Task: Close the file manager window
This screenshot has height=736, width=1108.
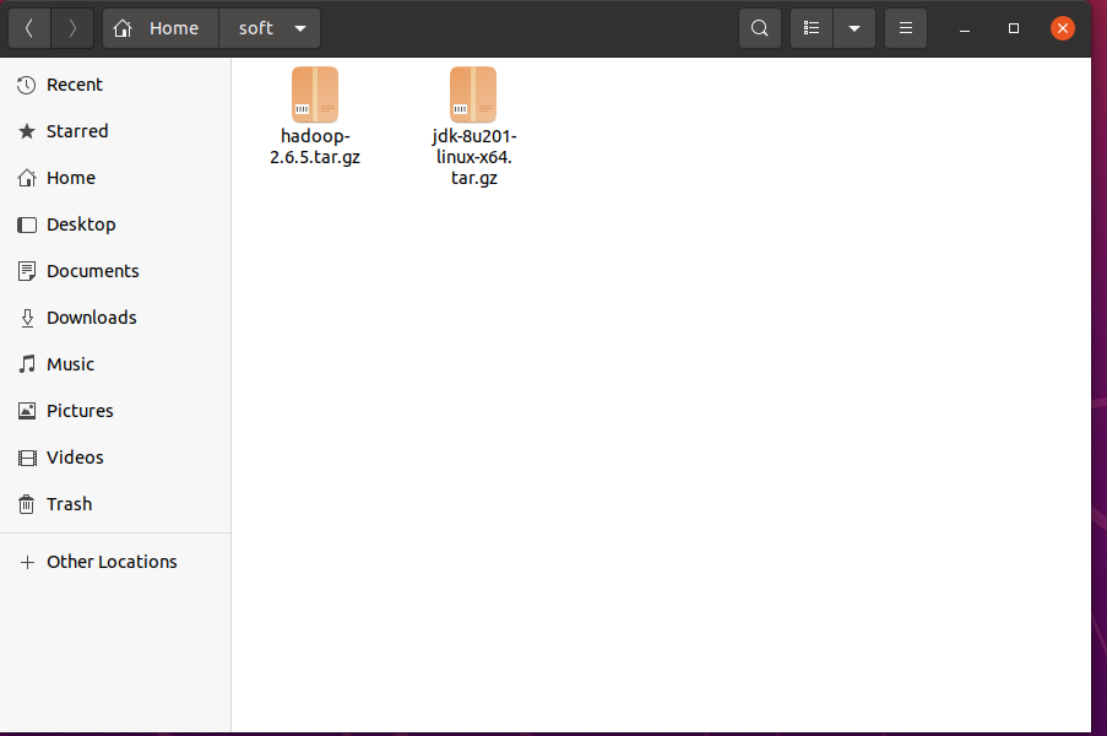Action: (1062, 28)
